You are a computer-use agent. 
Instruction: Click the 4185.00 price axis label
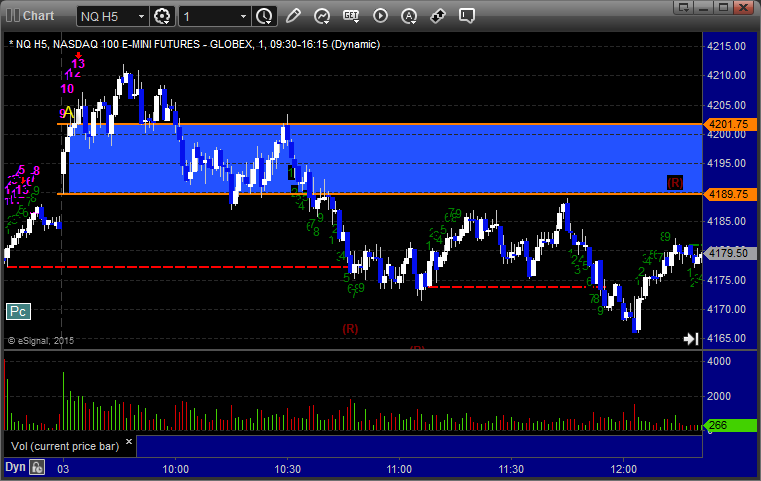click(727, 221)
